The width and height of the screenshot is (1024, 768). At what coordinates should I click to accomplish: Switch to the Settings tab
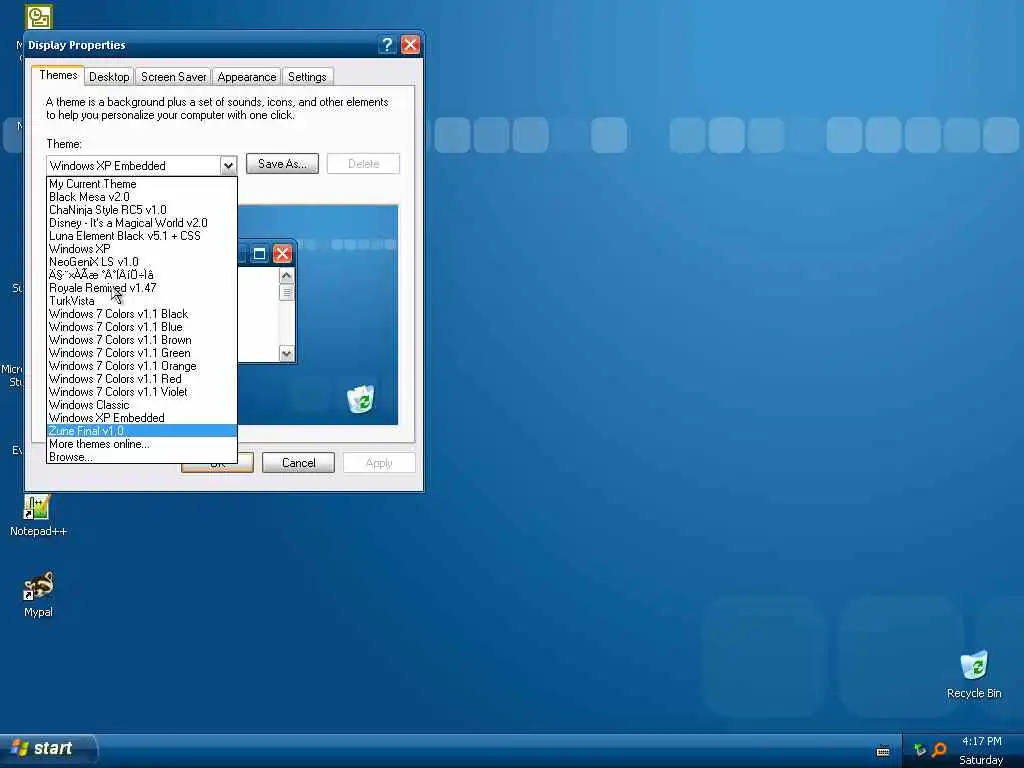tap(307, 77)
